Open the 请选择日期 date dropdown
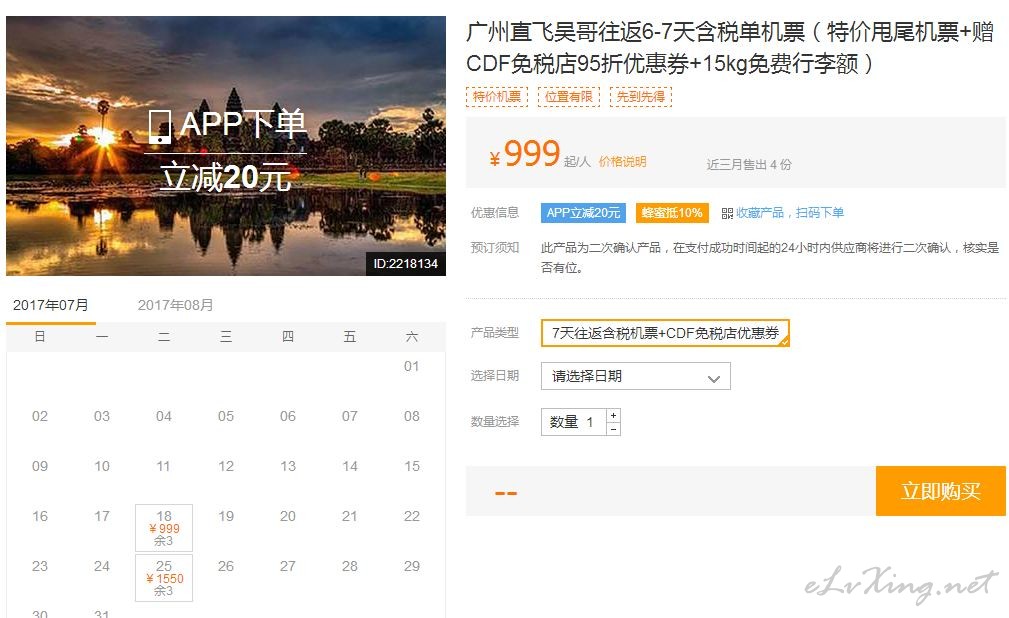The height and width of the screenshot is (618, 1009). pos(636,376)
